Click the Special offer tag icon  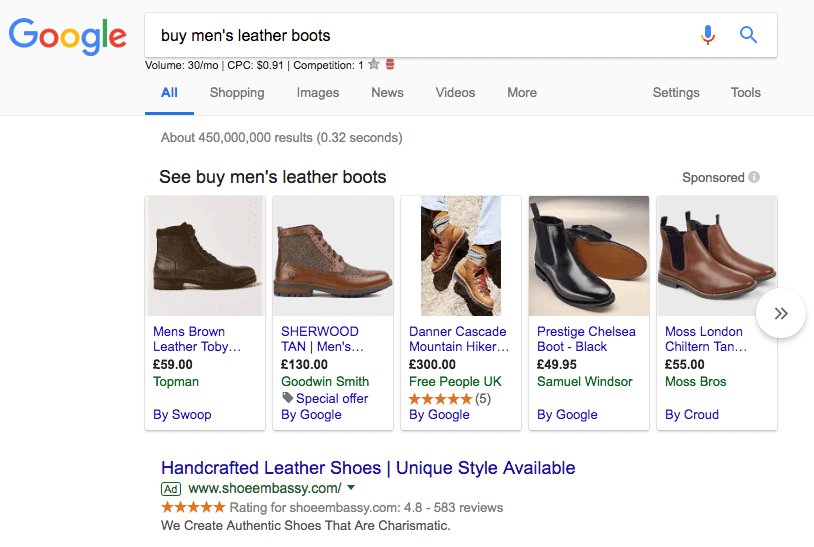click(287, 398)
